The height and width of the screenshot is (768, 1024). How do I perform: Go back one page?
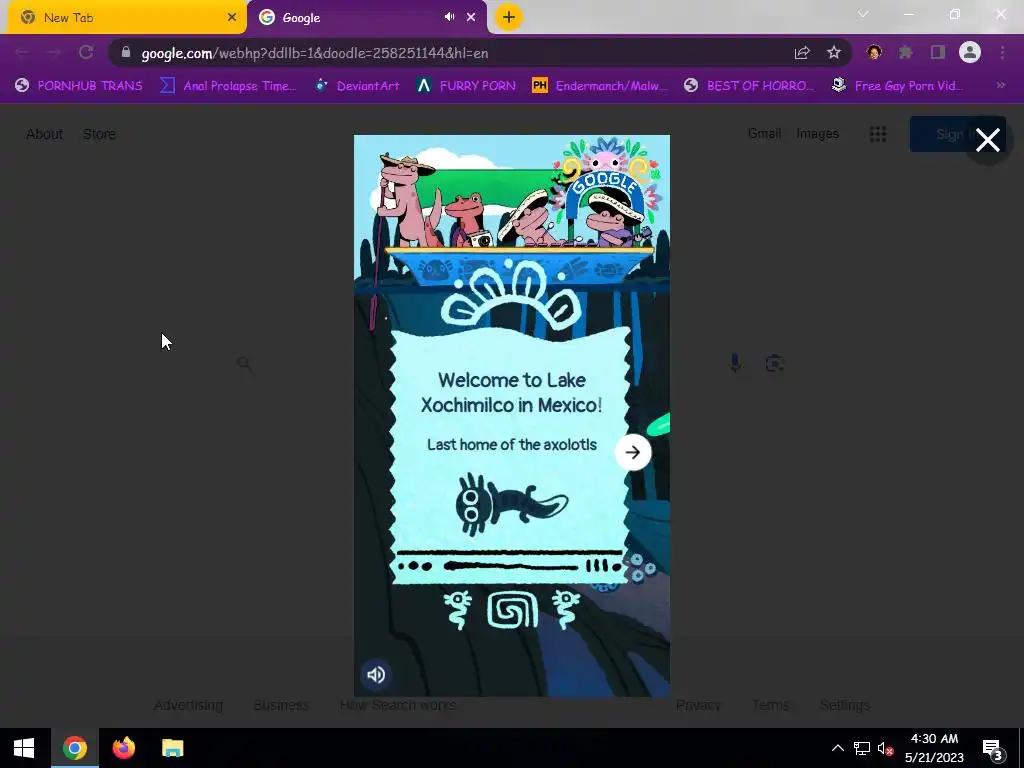pyautogui.click(x=22, y=52)
